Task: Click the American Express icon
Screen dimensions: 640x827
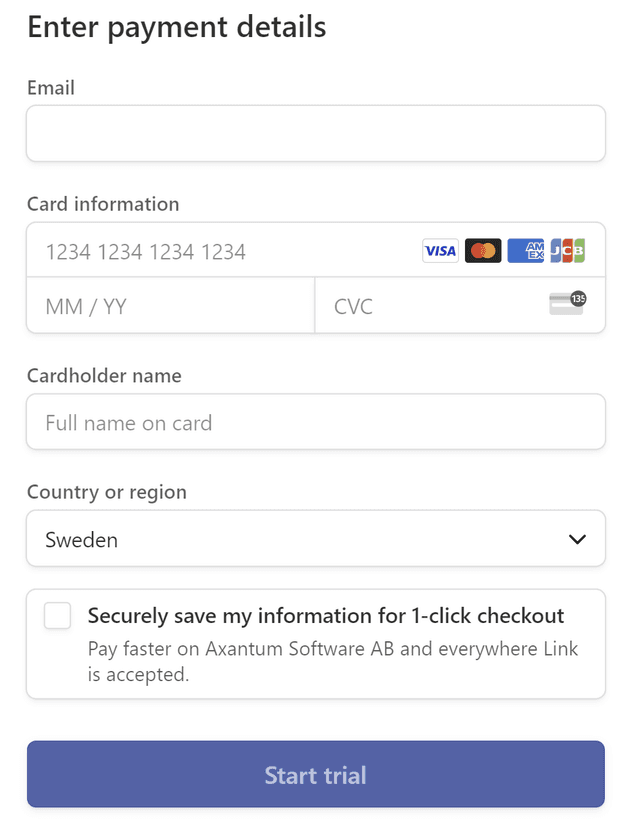Action: click(x=526, y=250)
